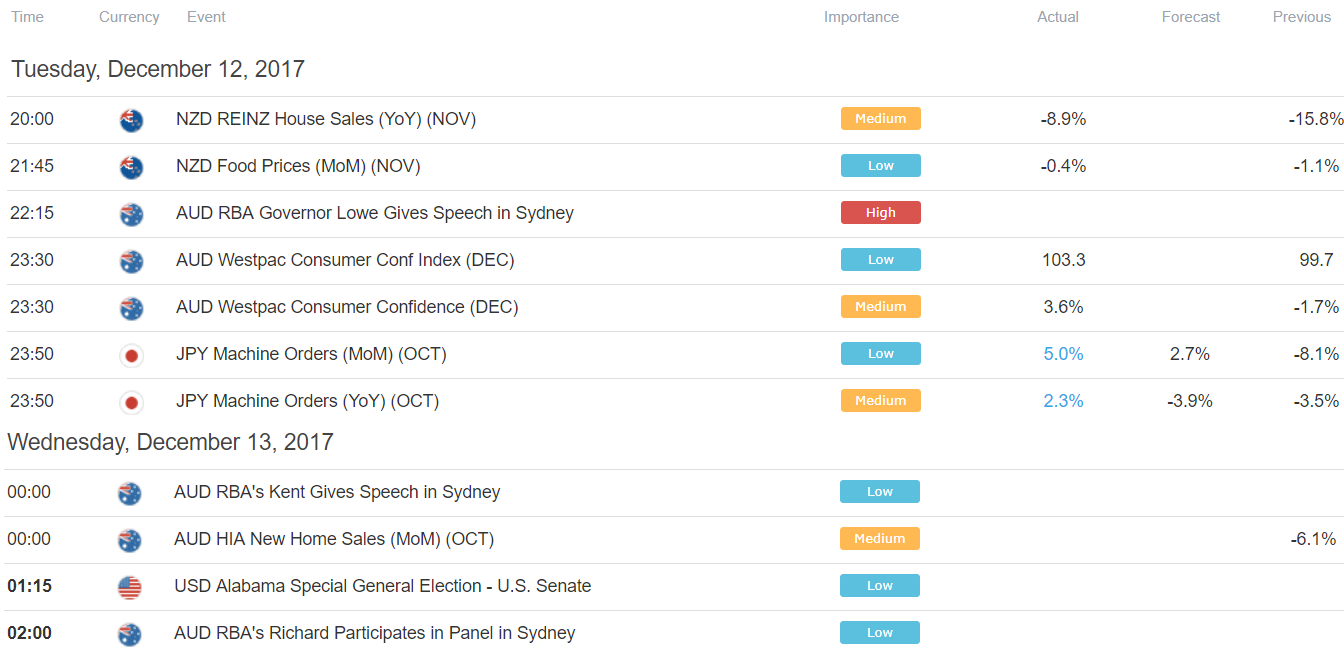Click Australia flag beside Westpac Consumer Conf Index
This screenshot has height=650, width=1344.
[x=131, y=261]
